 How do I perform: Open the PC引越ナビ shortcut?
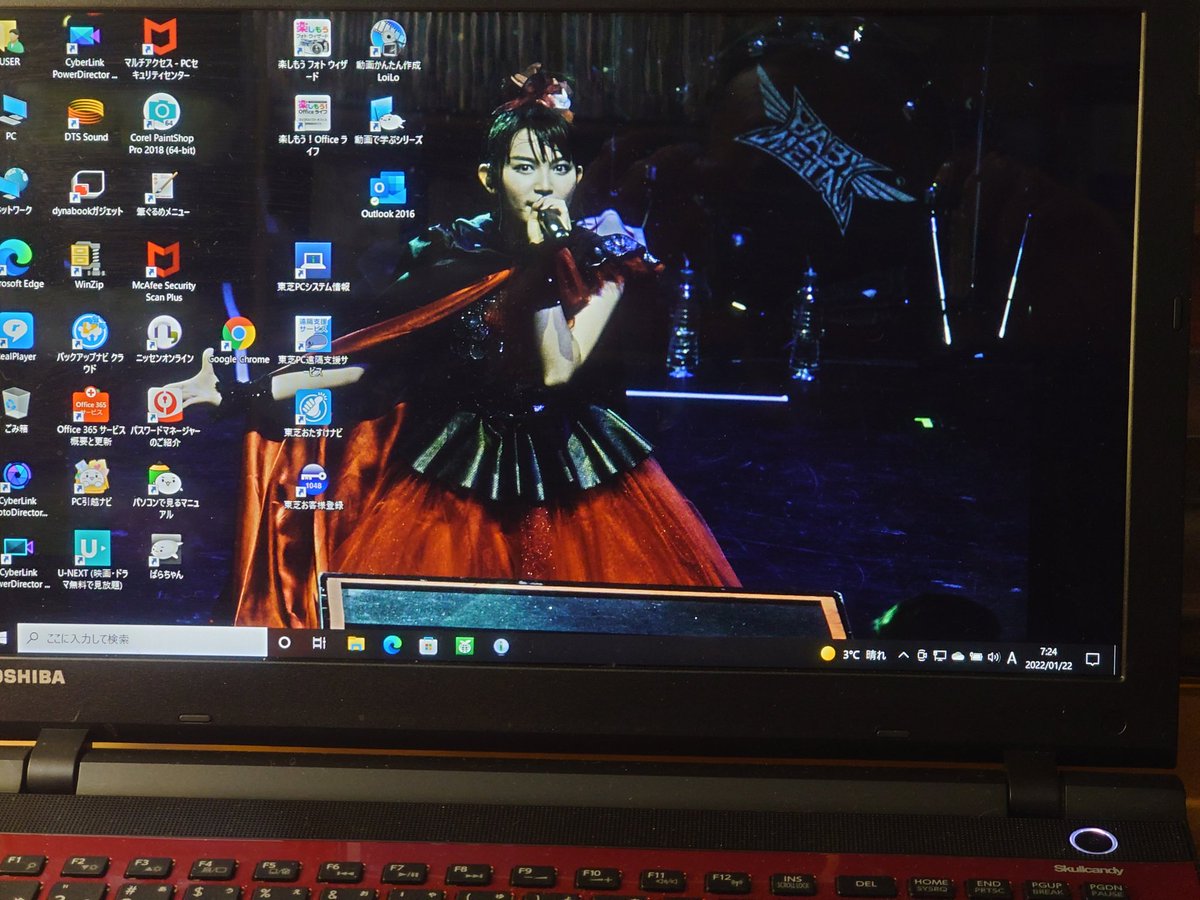91,485
